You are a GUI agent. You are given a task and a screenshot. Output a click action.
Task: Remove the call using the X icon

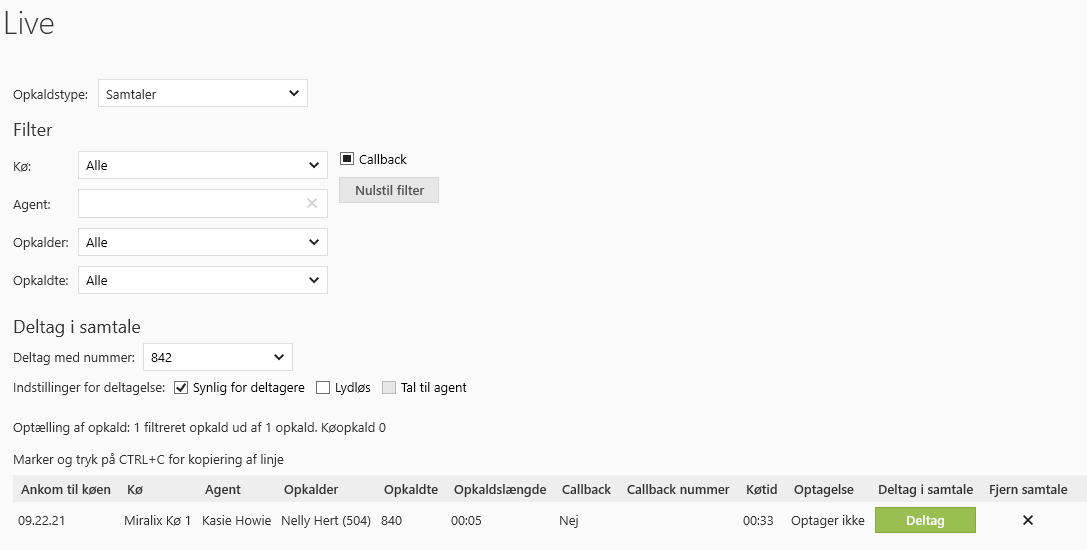[1027, 520]
